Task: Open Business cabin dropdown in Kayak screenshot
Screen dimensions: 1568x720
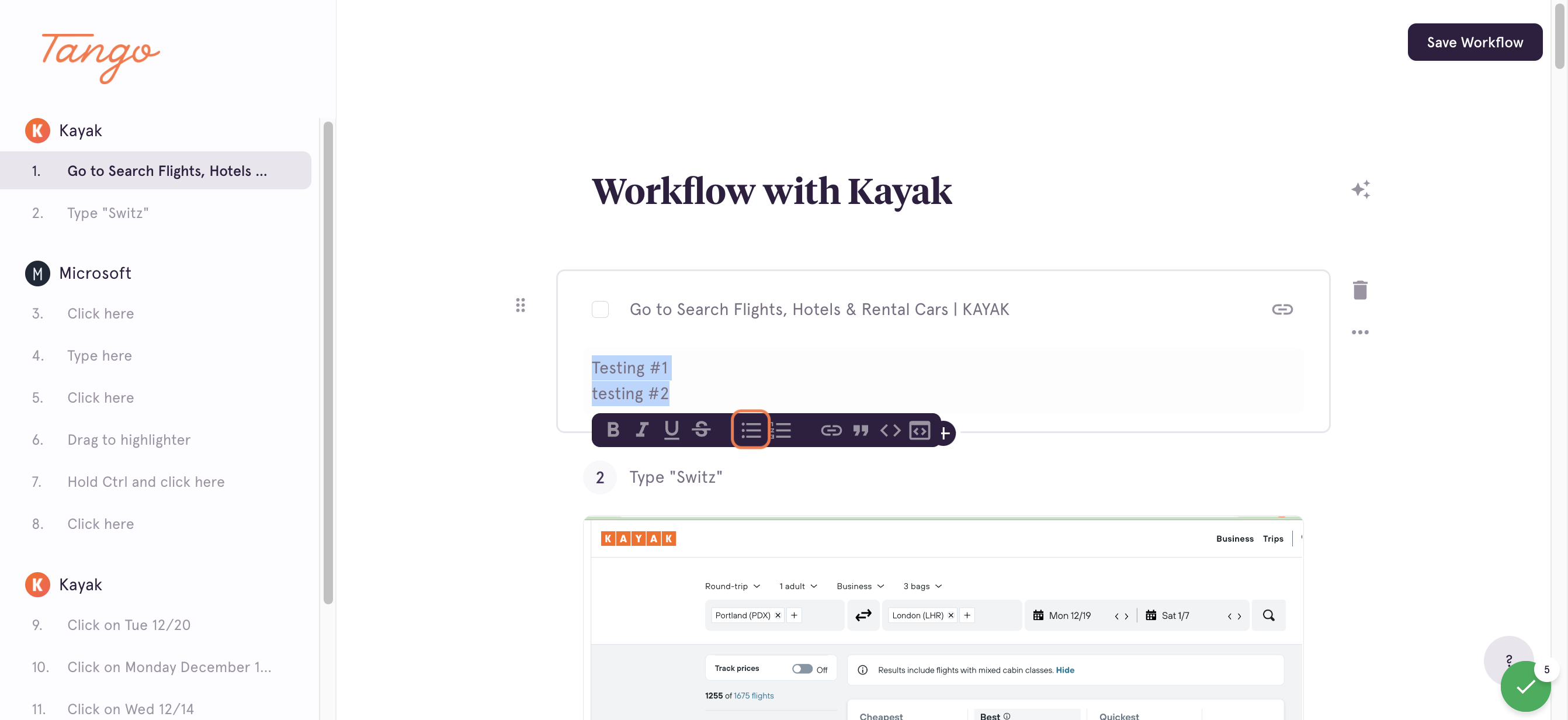Action: point(860,586)
